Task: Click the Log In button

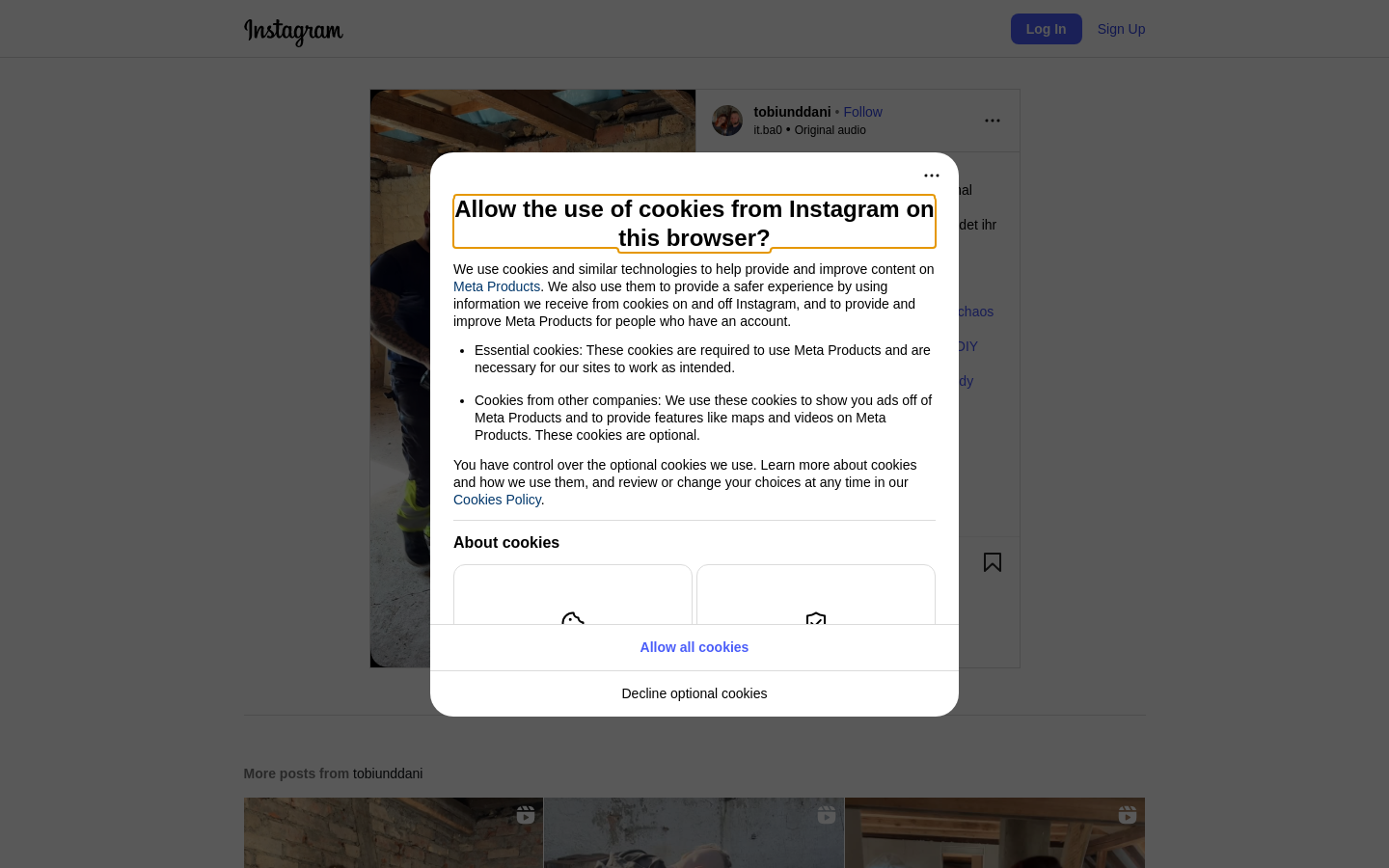Action: click(1047, 29)
